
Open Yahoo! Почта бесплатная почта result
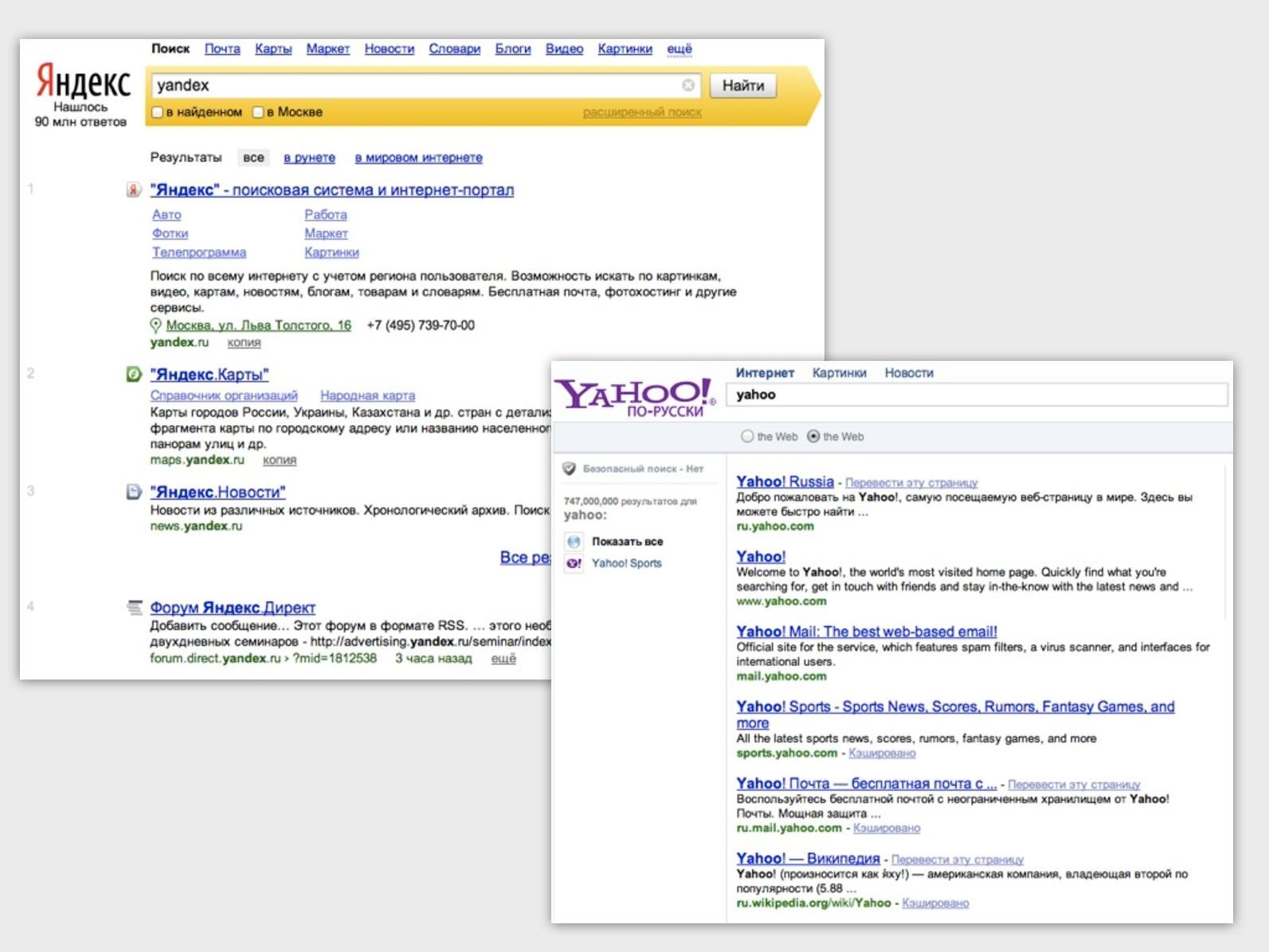[866, 783]
